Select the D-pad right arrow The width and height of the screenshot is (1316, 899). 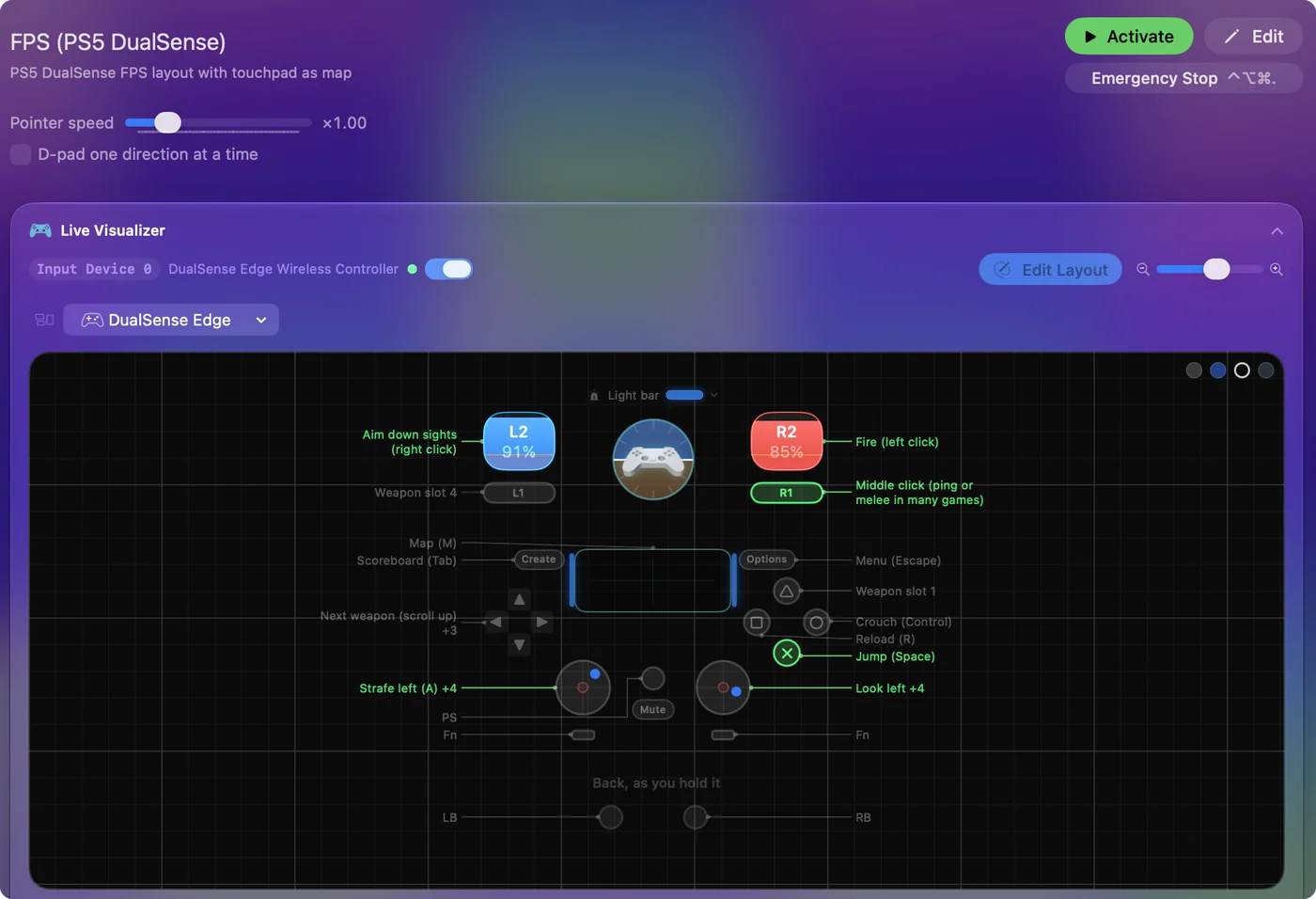[x=541, y=622]
